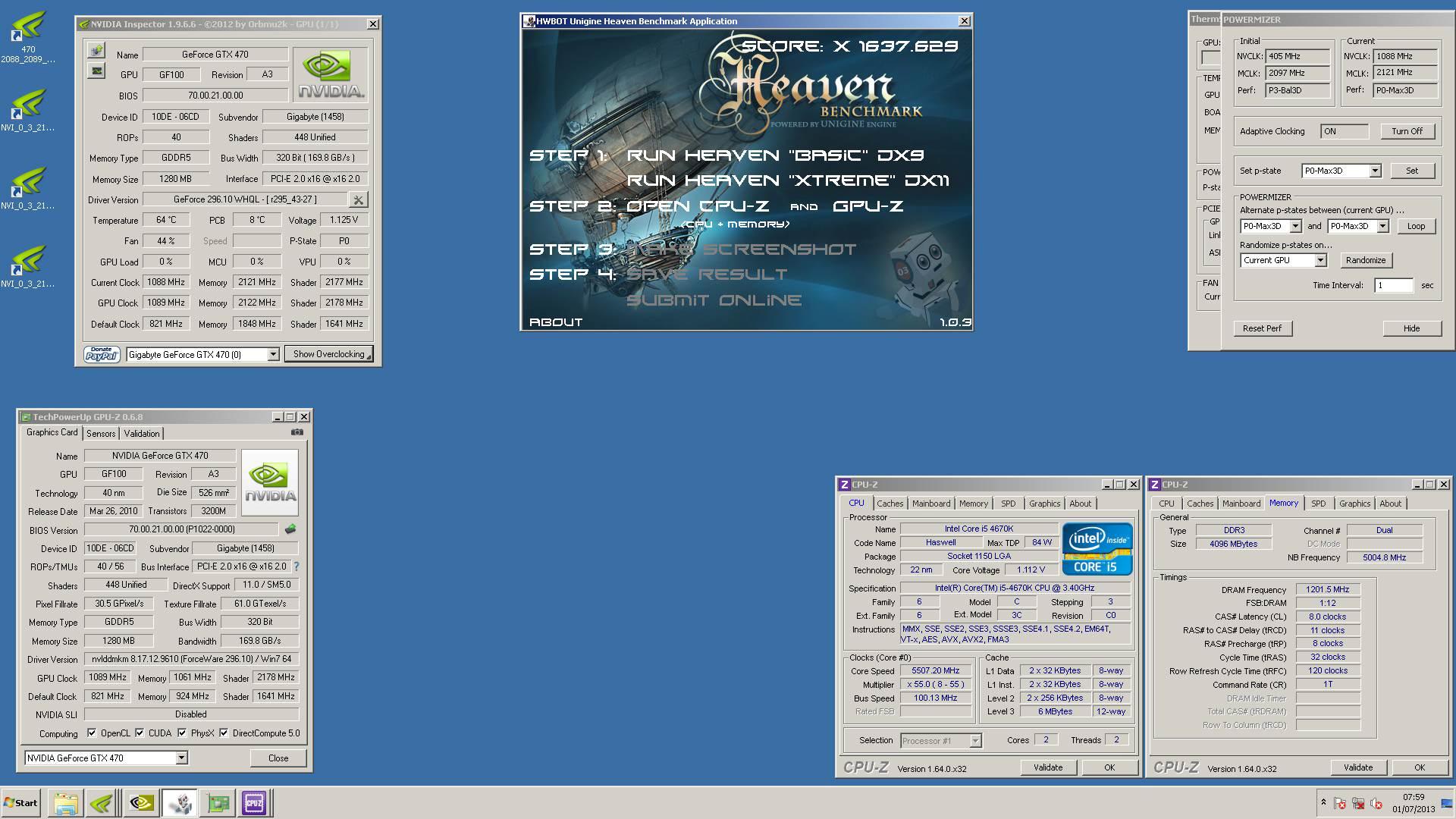The height and width of the screenshot is (819, 1456).
Task: Click ABOUT in the Heaven Benchmark window
Action: [556, 322]
